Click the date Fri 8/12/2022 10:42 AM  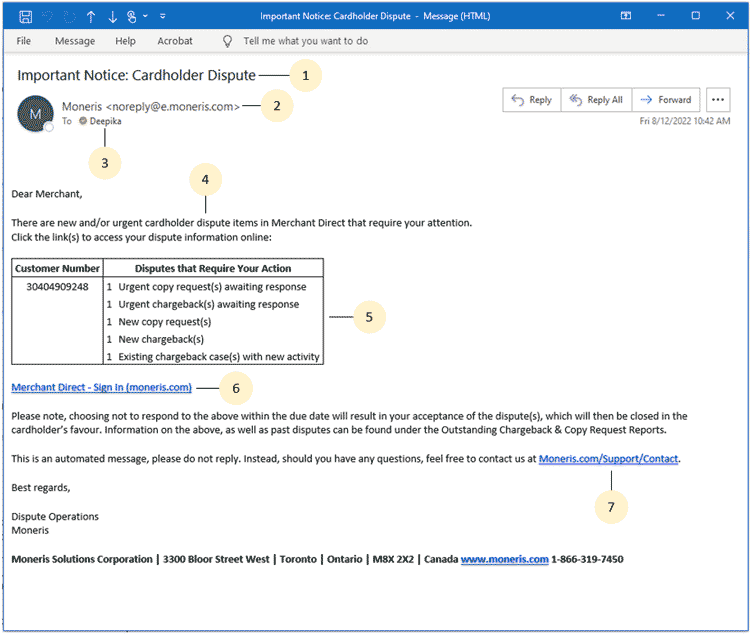tap(685, 121)
